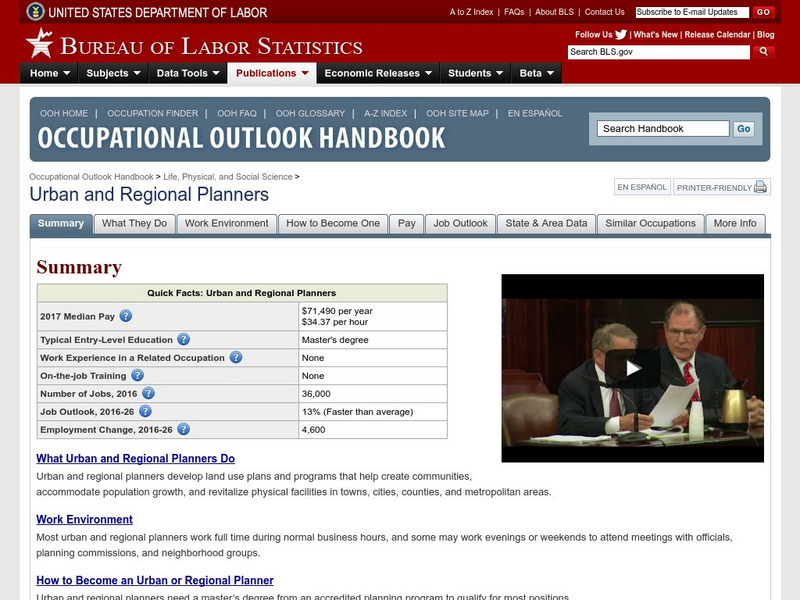
Task: Click the Master's degree table cell
Action: [x=372, y=340]
